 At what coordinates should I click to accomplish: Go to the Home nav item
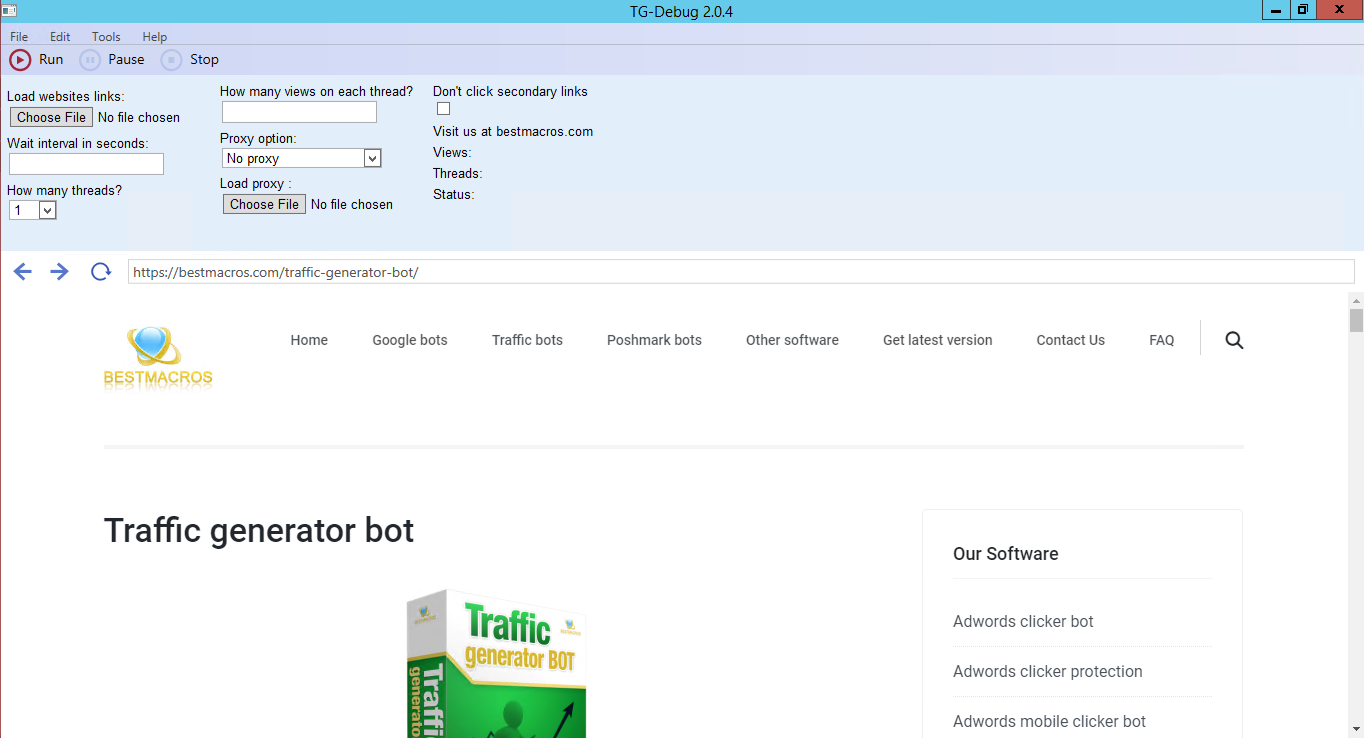pyautogui.click(x=309, y=340)
